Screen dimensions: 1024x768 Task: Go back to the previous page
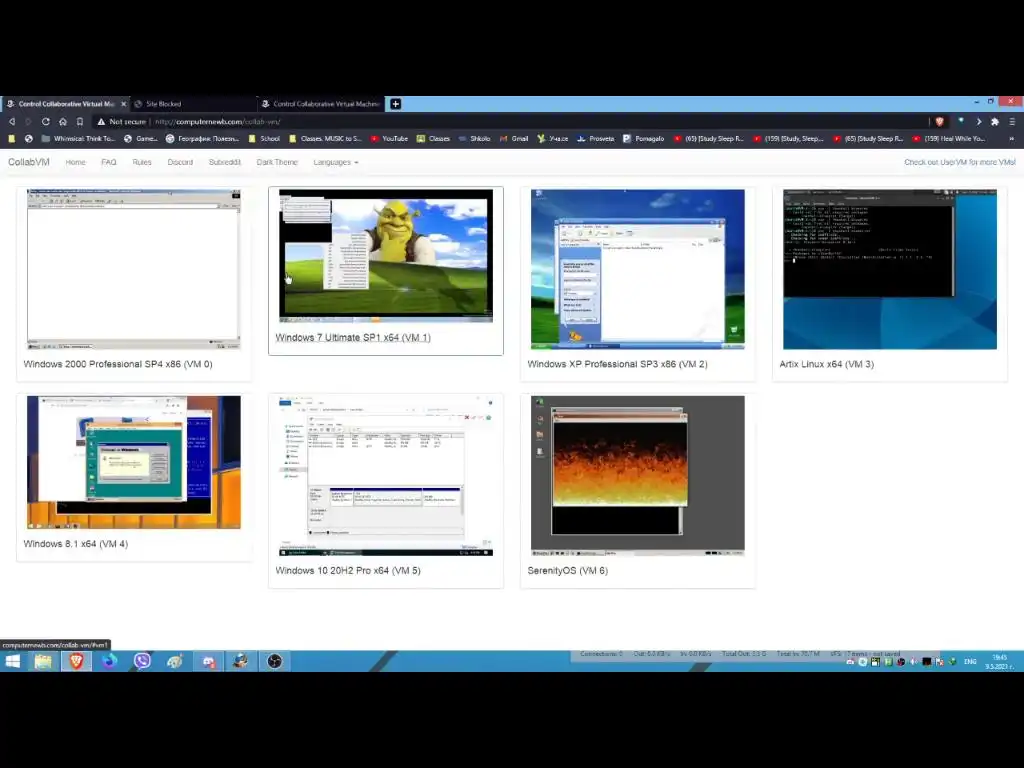(x=12, y=121)
